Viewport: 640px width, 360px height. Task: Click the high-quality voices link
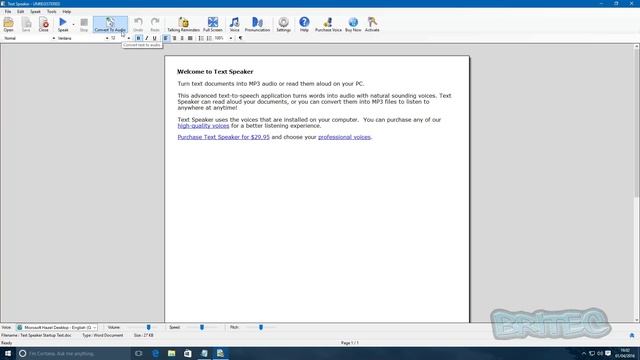tap(203, 126)
